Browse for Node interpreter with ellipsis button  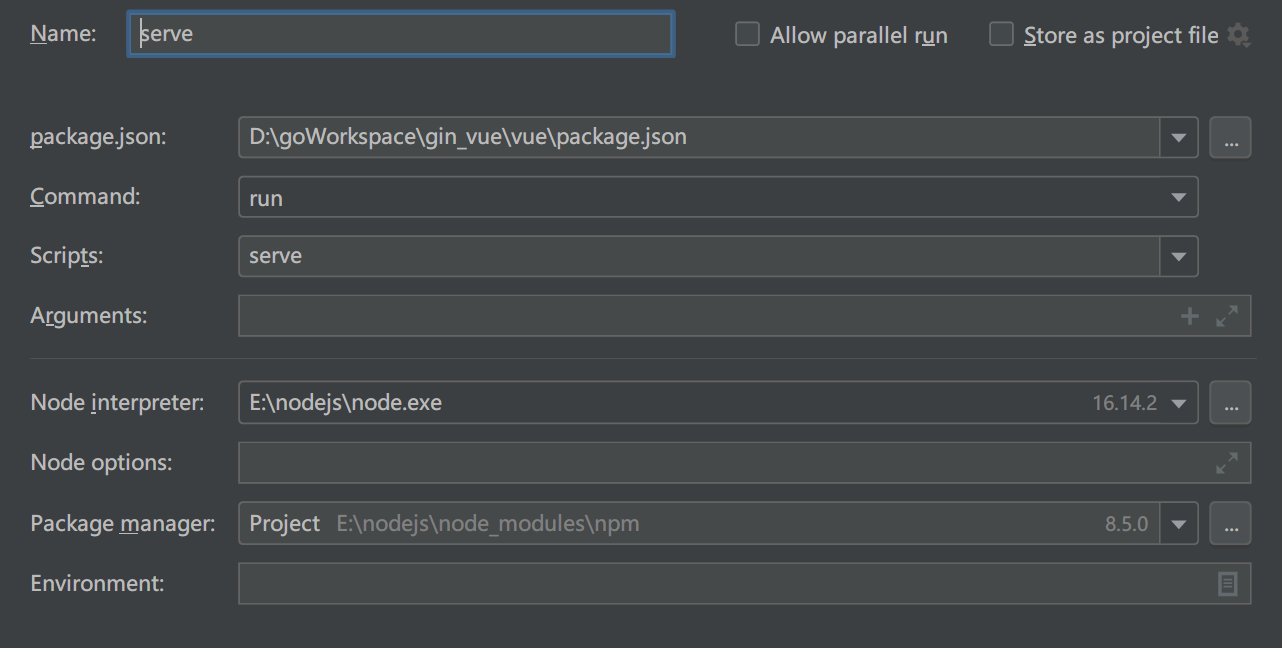[x=1230, y=403]
